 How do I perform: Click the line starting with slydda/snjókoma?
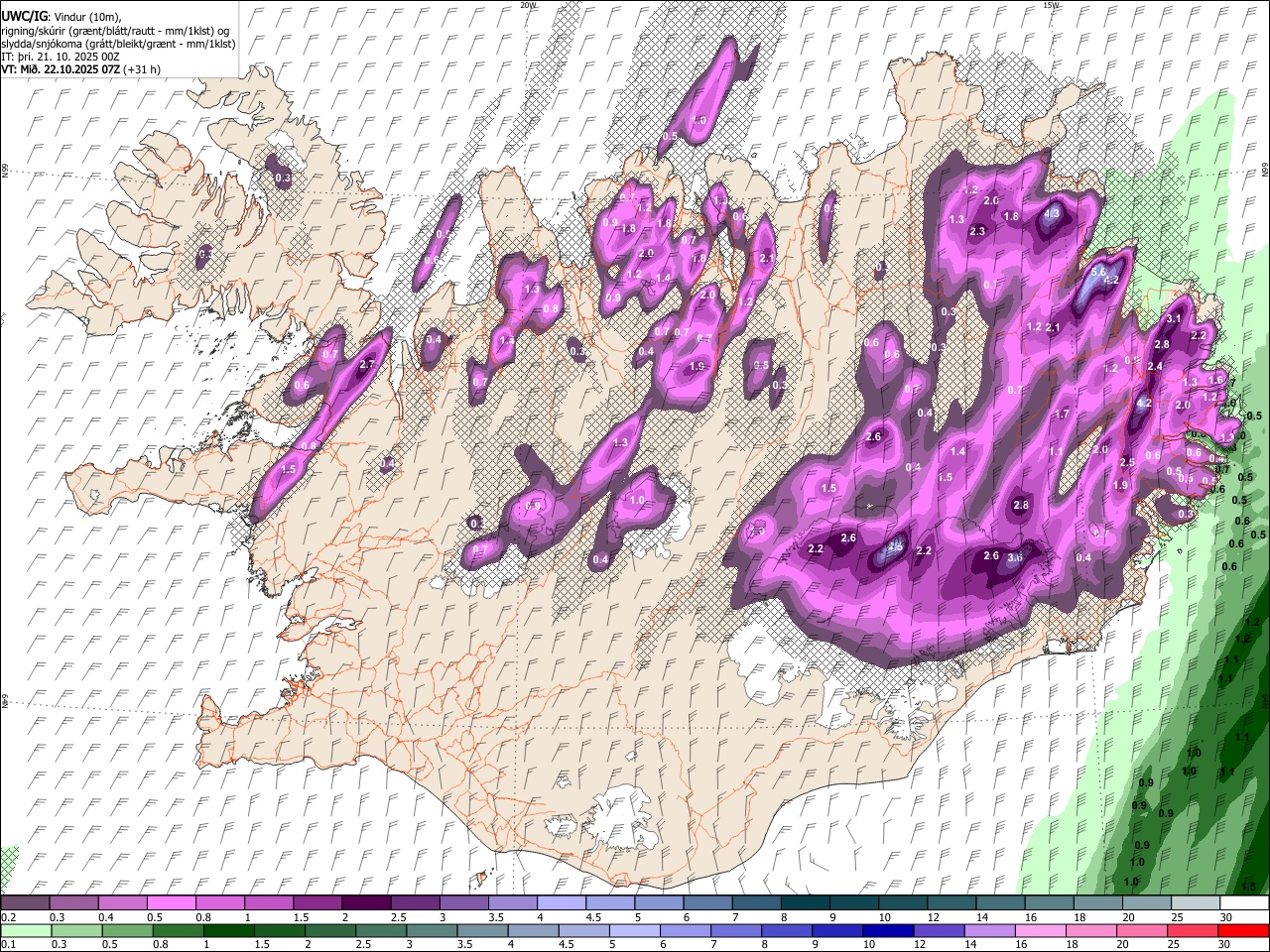pos(118,44)
